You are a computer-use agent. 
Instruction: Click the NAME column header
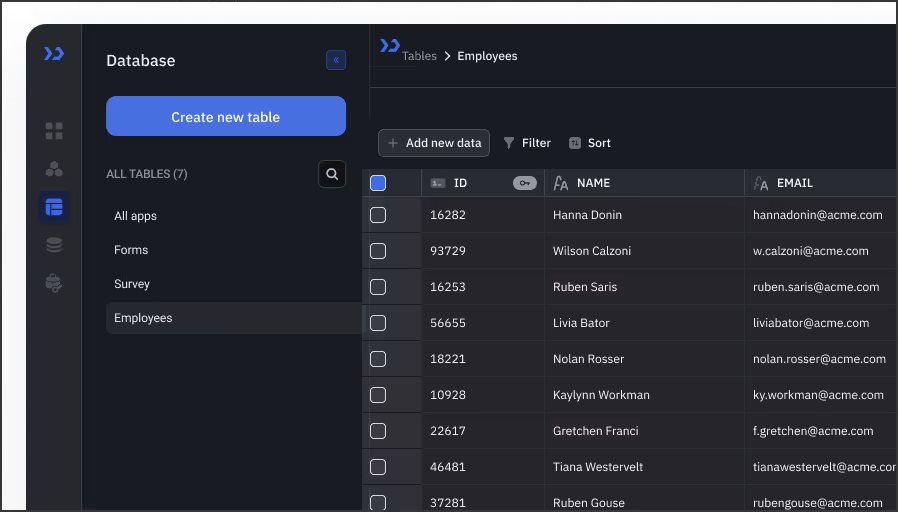pos(593,183)
